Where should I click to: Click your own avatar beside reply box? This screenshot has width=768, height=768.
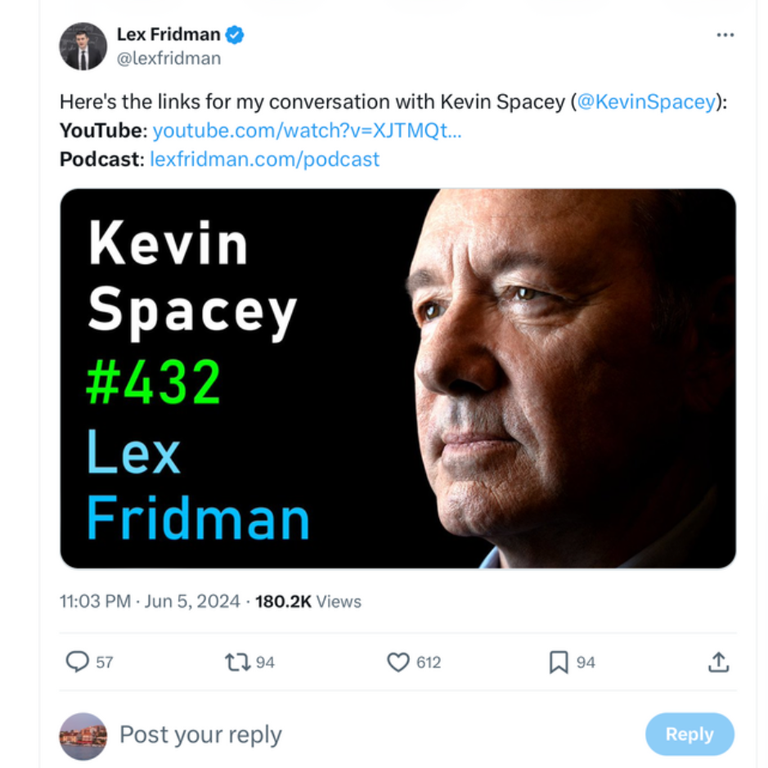(83, 736)
